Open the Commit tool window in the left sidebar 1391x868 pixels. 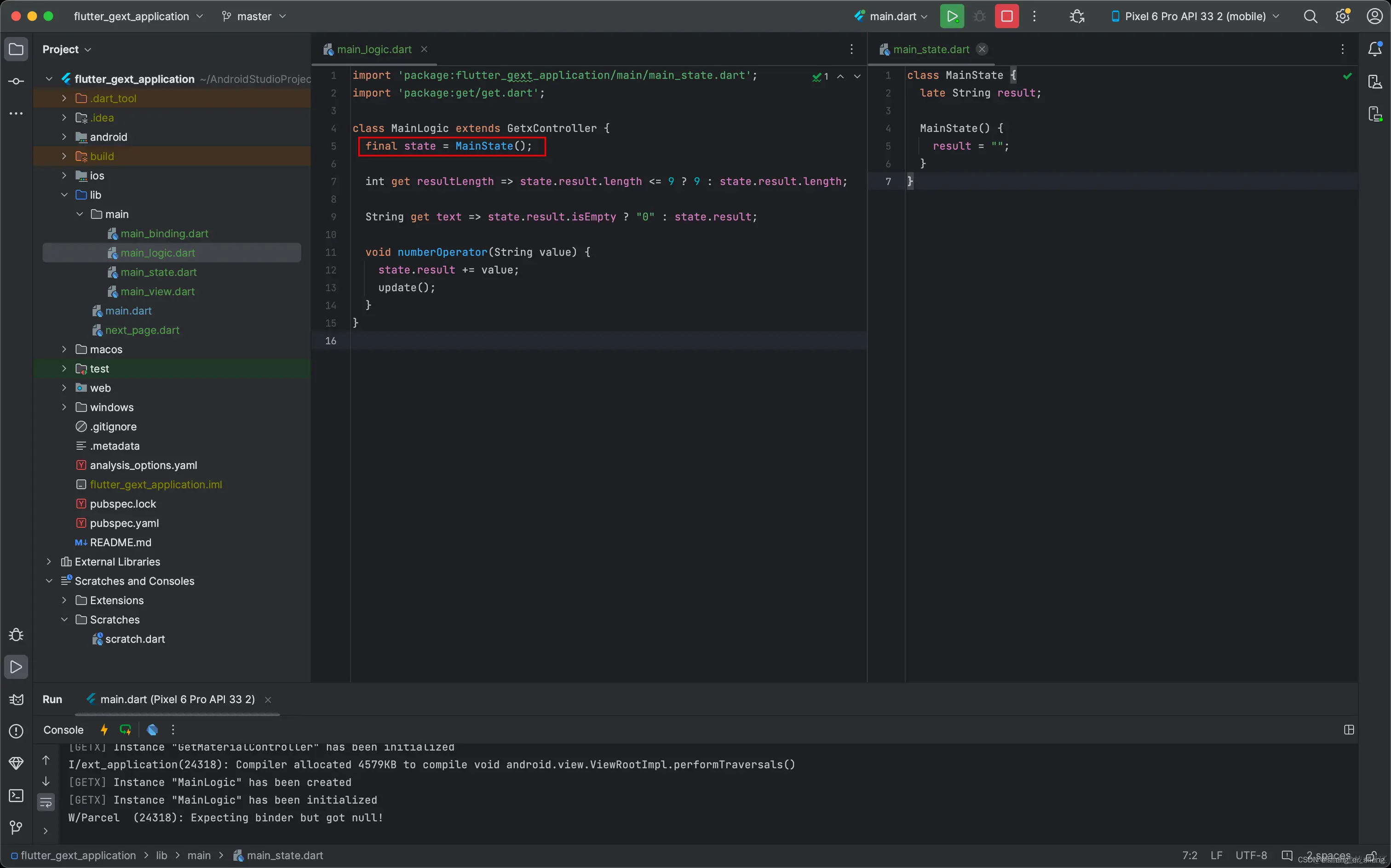click(x=16, y=81)
